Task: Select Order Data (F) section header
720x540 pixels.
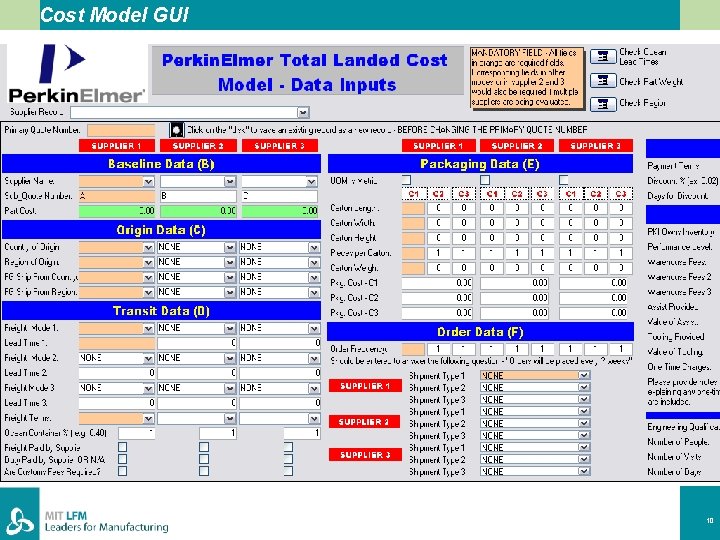Action: (480, 332)
